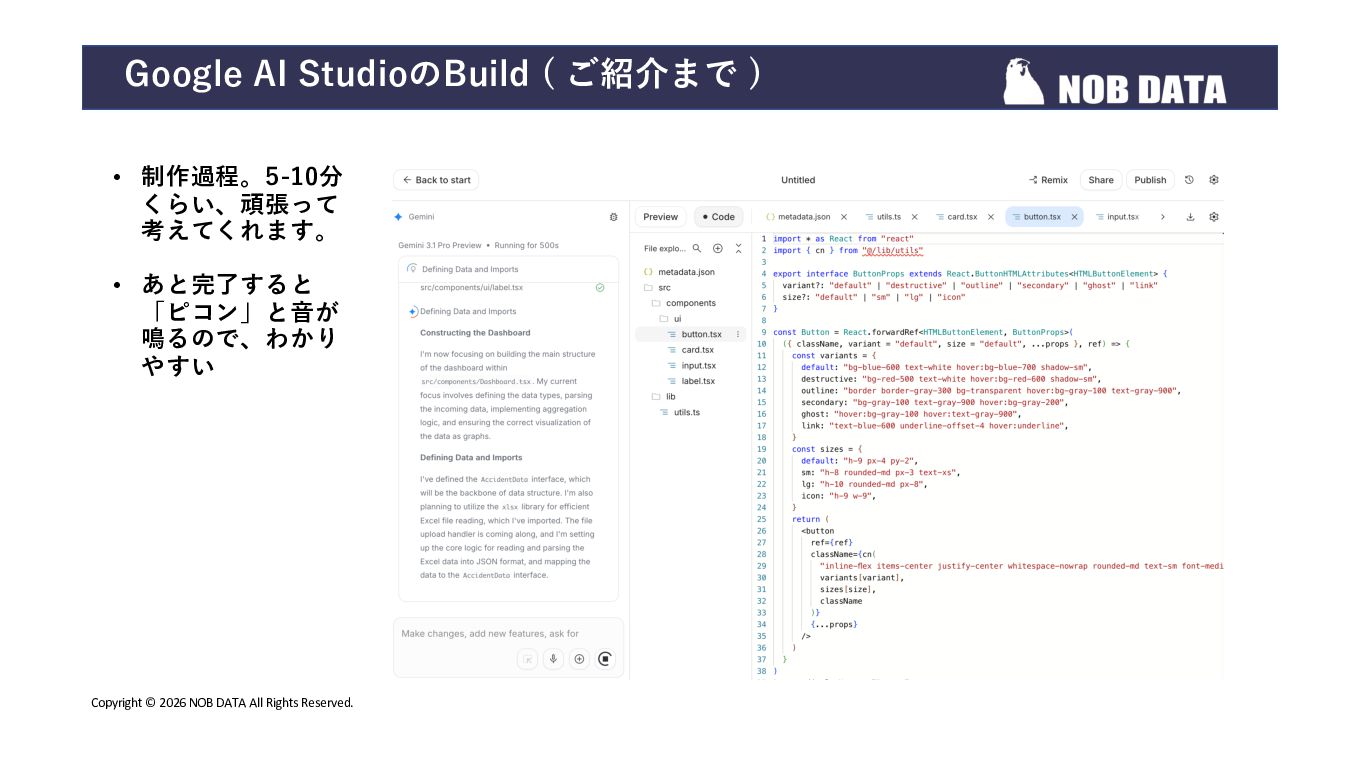Click the select-element arrow icon
This screenshot has height=765, width=1361.
527,659
